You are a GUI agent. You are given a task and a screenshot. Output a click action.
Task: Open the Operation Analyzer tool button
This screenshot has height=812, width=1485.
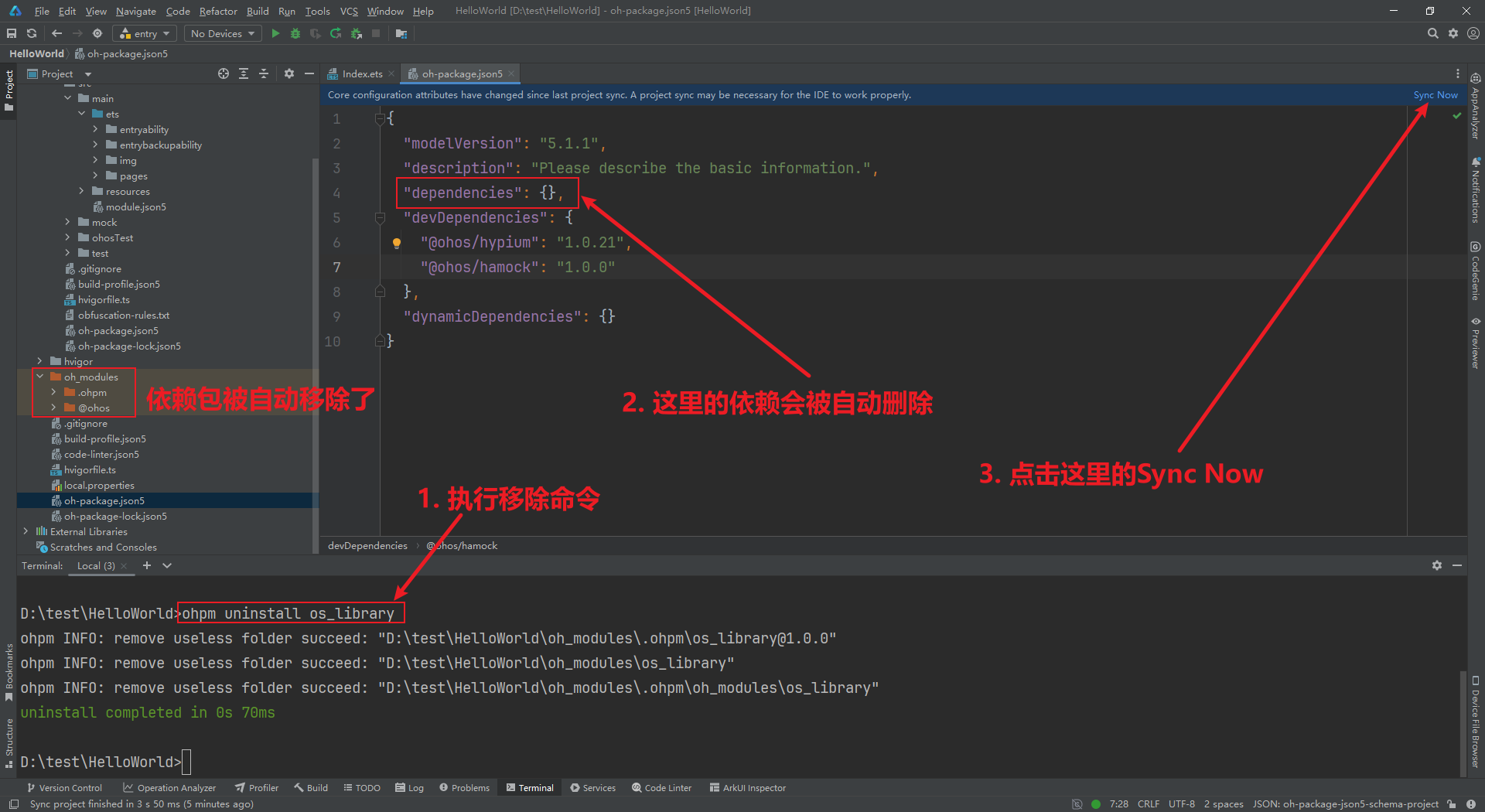169,787
